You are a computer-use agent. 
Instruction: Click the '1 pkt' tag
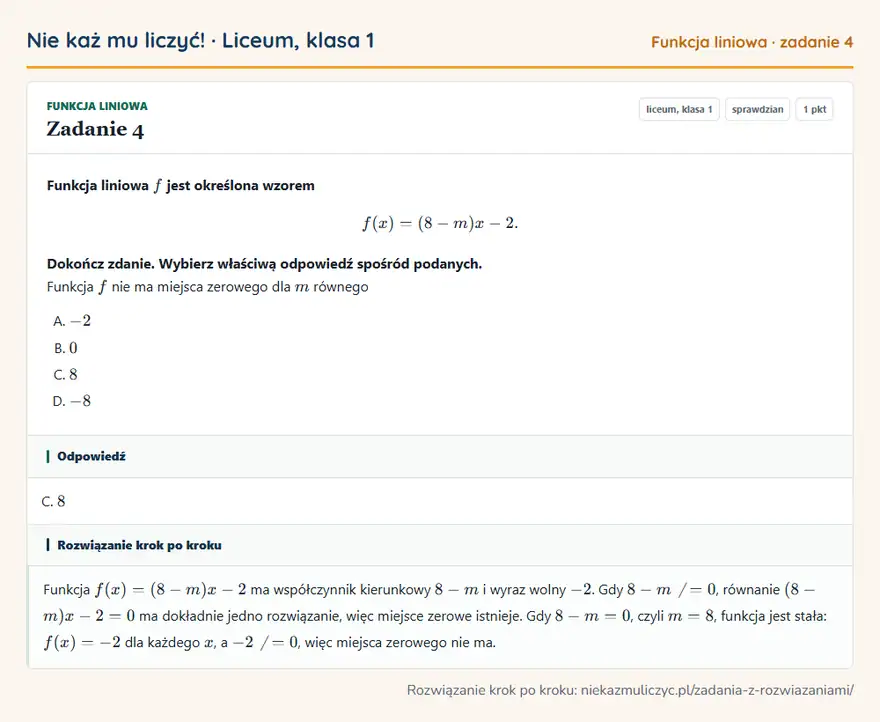(x=814, y=109)
